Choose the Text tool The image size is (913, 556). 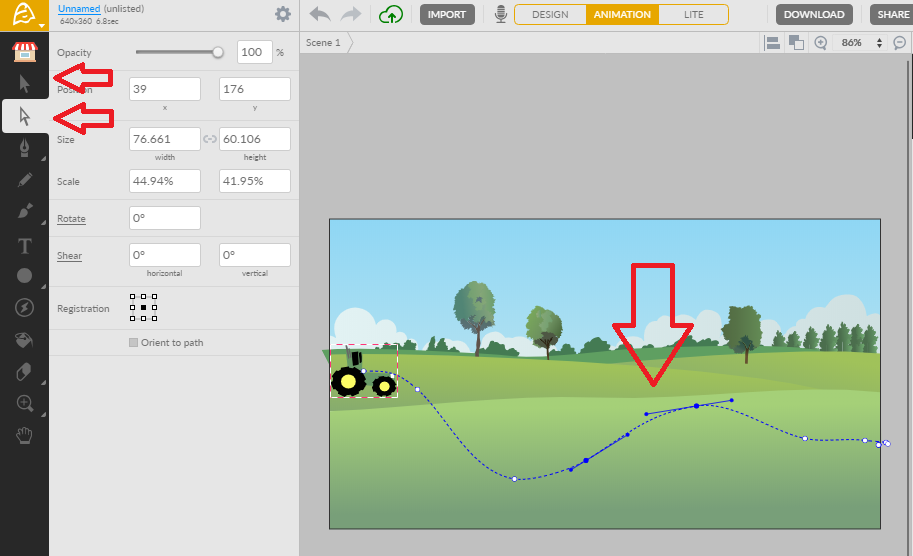(24, 245)
